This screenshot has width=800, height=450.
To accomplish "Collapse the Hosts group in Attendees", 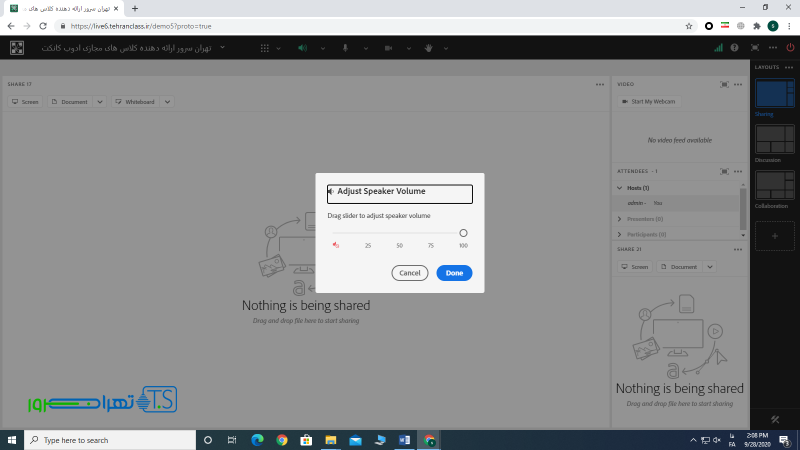I will click(620, 188).
